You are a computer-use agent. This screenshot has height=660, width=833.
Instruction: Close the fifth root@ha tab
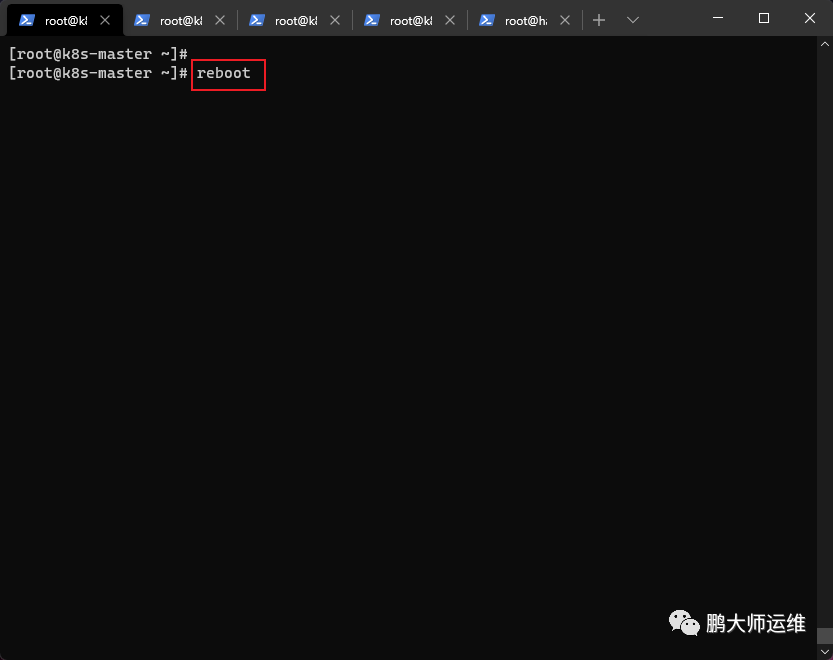point(565,20)
